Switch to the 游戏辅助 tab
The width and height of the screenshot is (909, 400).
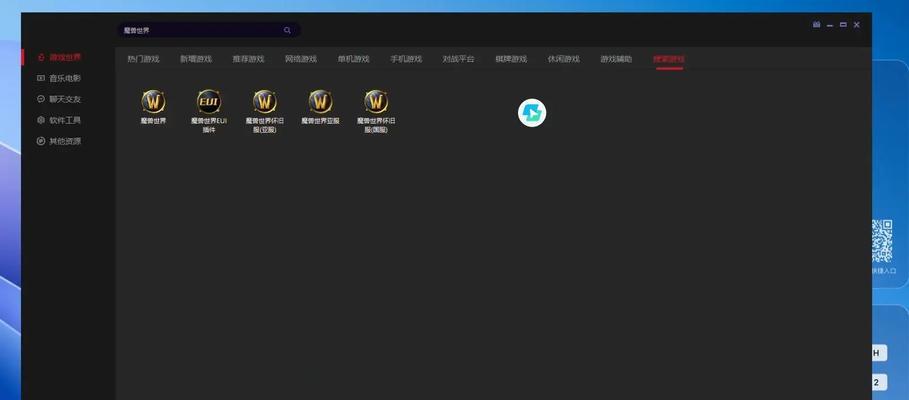(616, 59)
